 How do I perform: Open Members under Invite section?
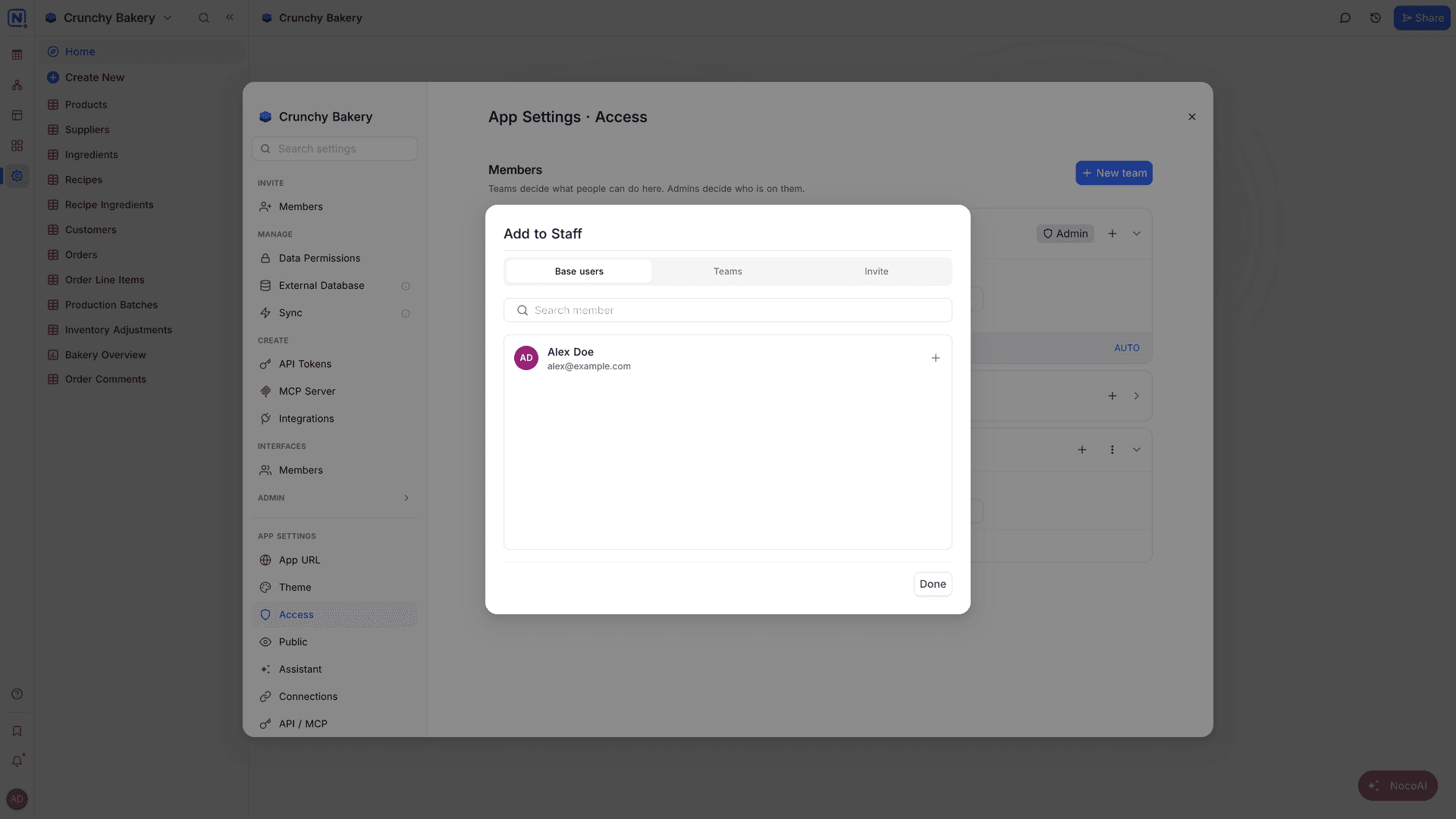(x=334, y=206)
